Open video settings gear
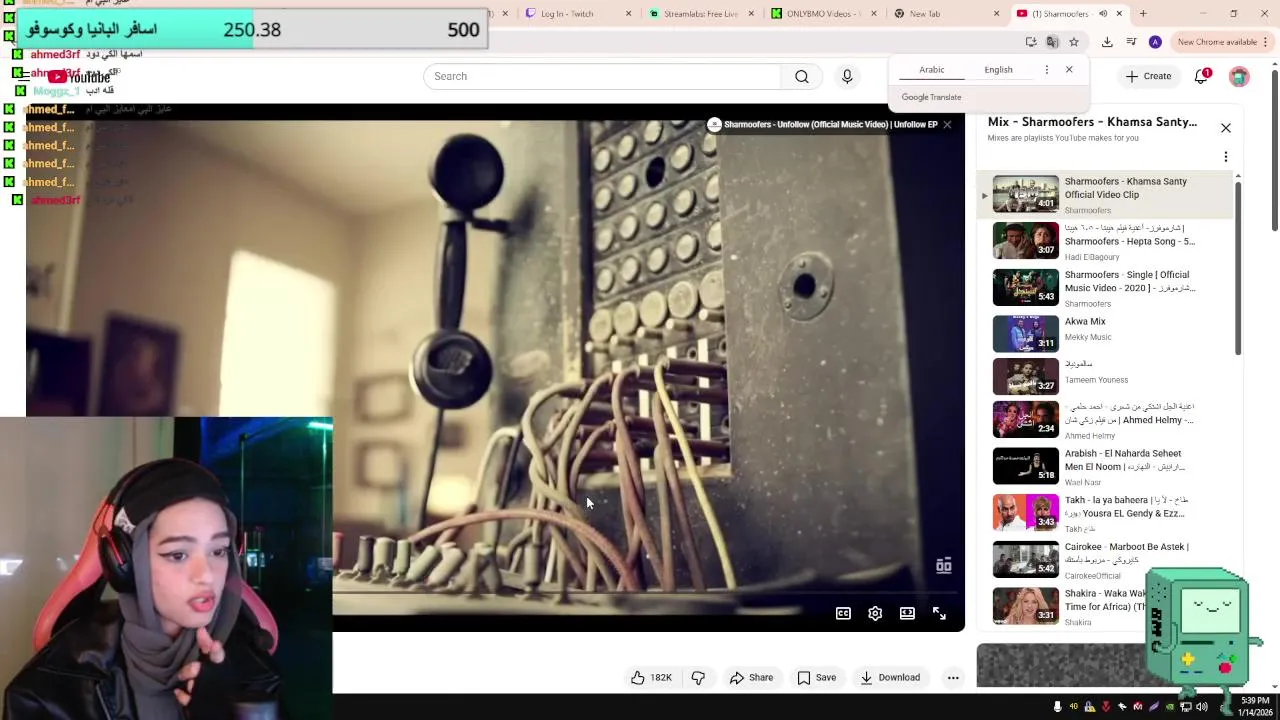This screenshot has width=1280, height=720. point(875,613)
